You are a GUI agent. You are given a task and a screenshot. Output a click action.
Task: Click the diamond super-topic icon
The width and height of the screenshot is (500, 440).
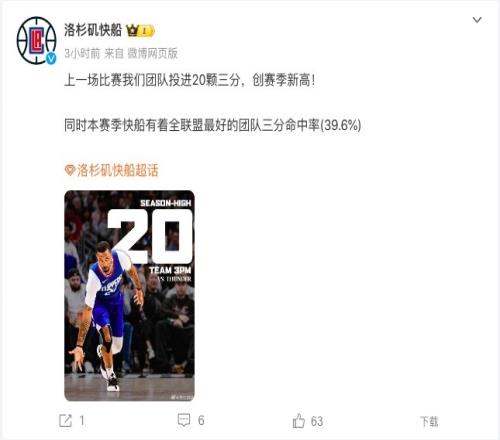click(x=70, y=170)
